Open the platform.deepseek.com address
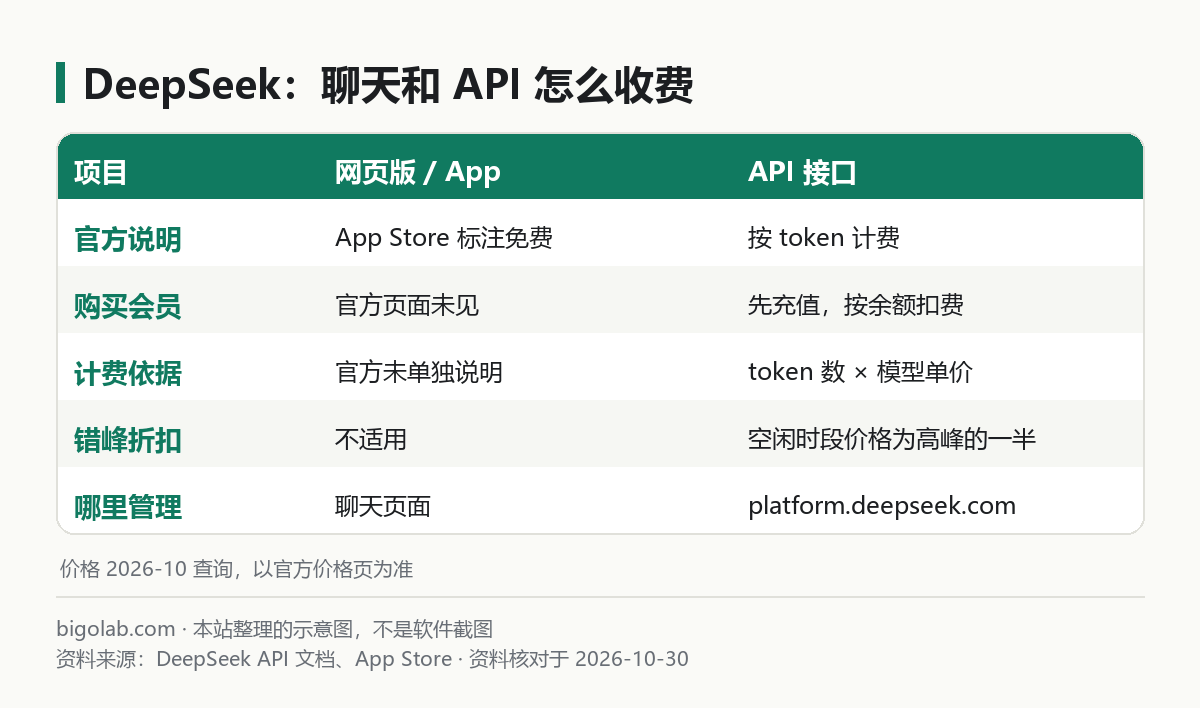This screenshot has height=708, width=1200. tap(882, 506)
